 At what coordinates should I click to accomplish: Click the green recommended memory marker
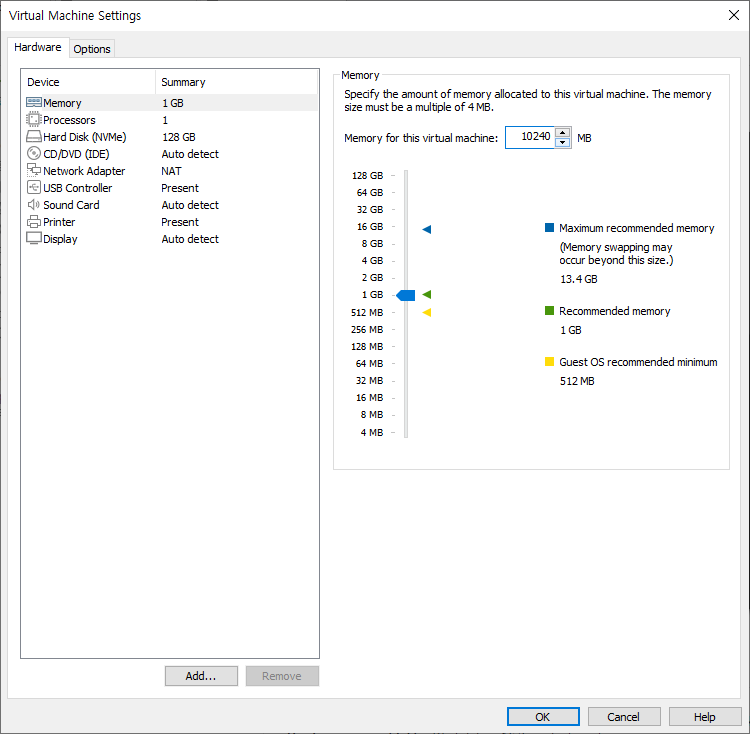click(427, 295)
